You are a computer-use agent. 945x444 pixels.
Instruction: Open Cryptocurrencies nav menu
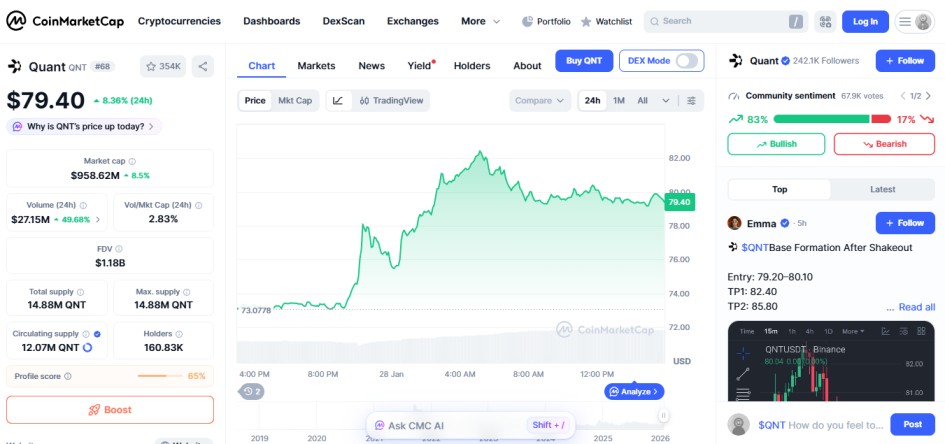pos(180,21)
